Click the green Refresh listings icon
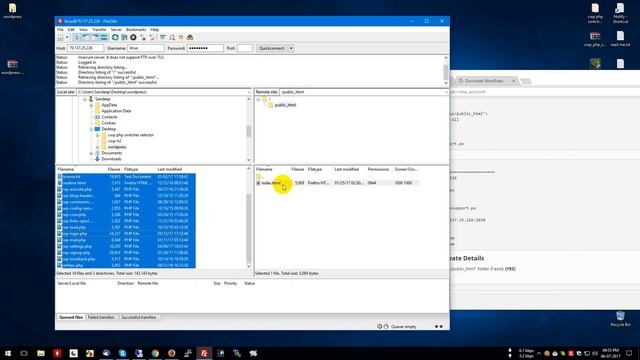Screen dimensions: 640x360 coord(115,38)
